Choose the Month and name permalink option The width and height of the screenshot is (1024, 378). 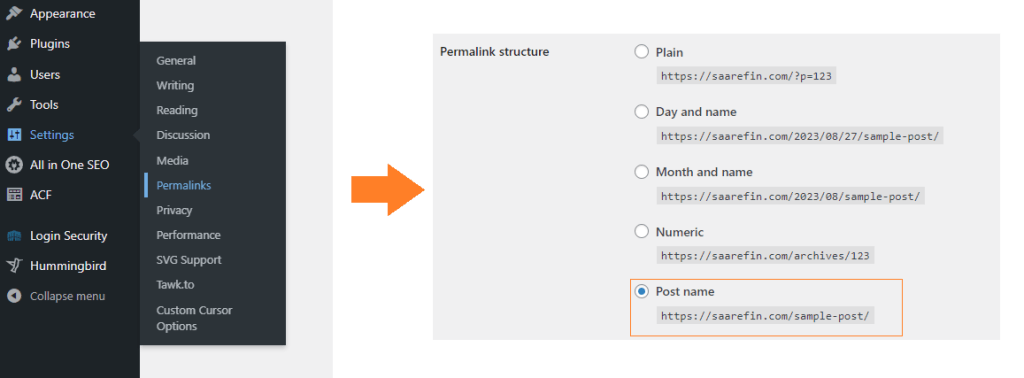click(x=641, y=172)
